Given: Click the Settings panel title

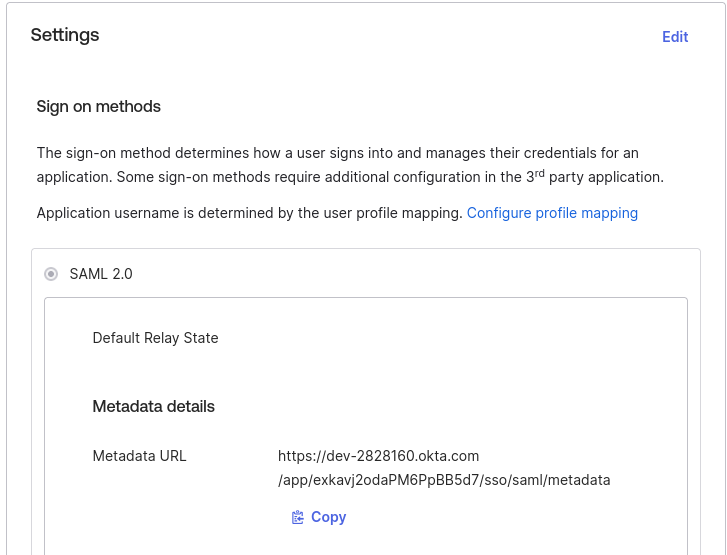Looking at the screenshot, I should tap(65, 35).
